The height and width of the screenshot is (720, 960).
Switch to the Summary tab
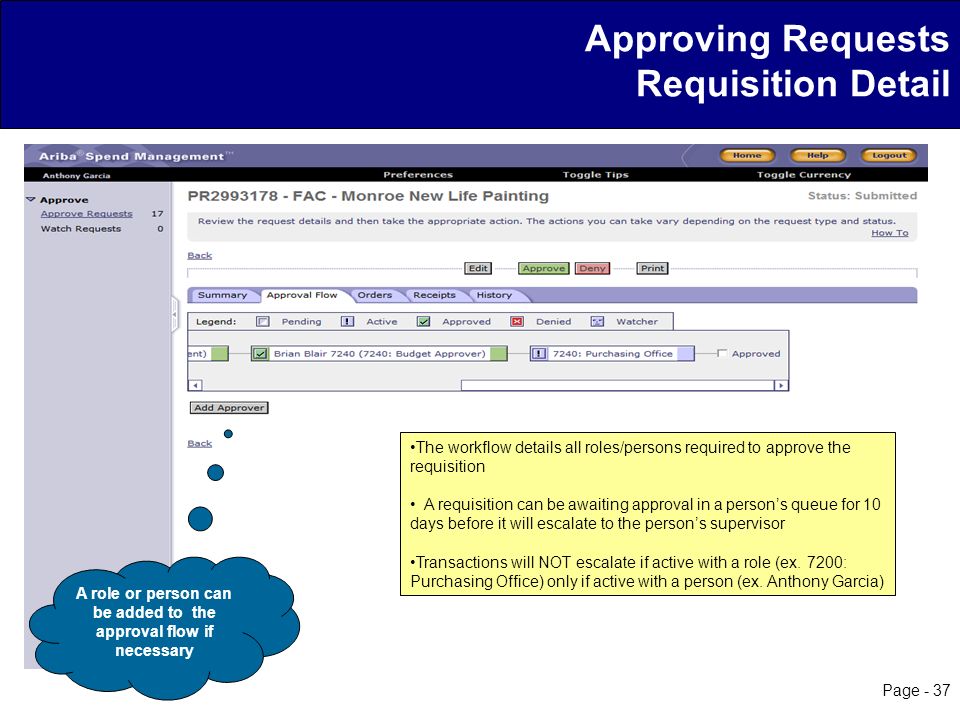(x=222, y=295)
